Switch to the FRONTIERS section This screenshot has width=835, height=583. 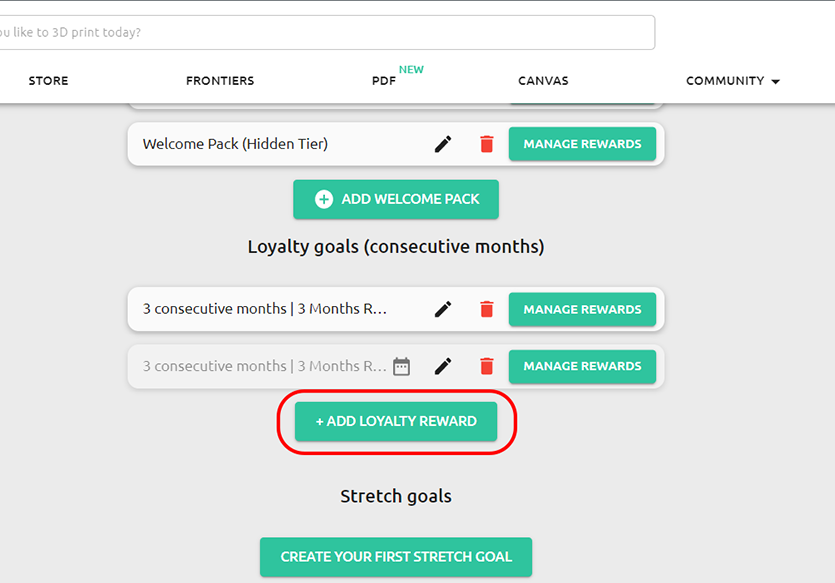click(219, 80)
